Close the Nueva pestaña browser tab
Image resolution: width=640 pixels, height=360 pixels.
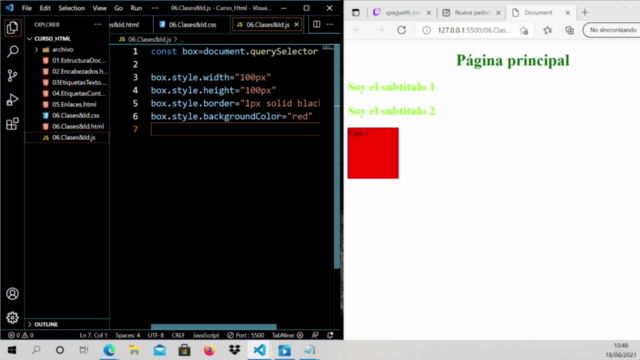tap(498, 13)
